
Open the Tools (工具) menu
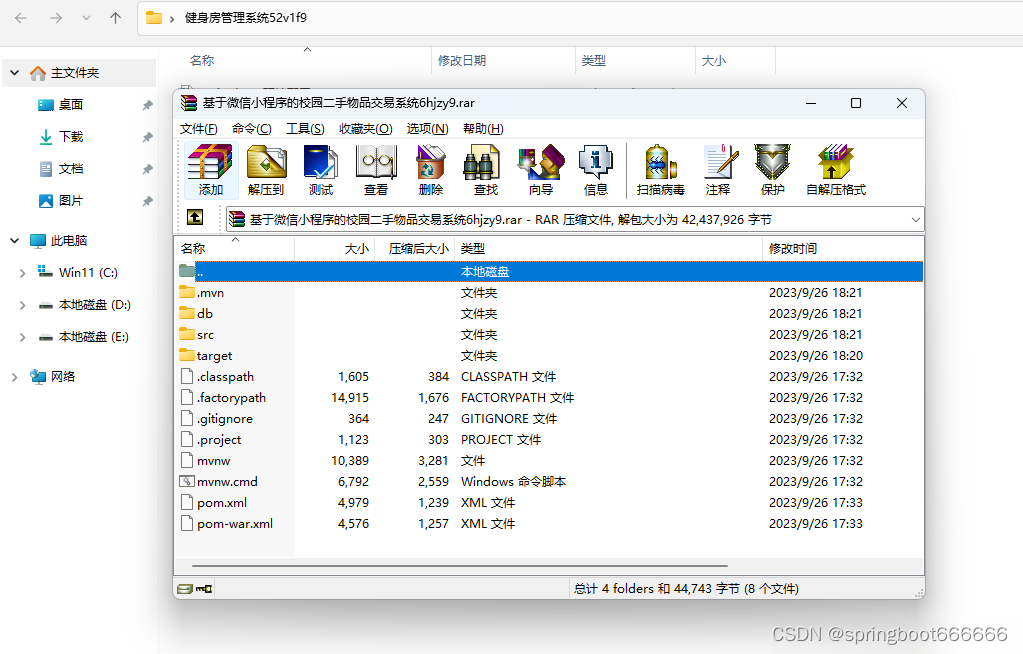click(305, 129)
